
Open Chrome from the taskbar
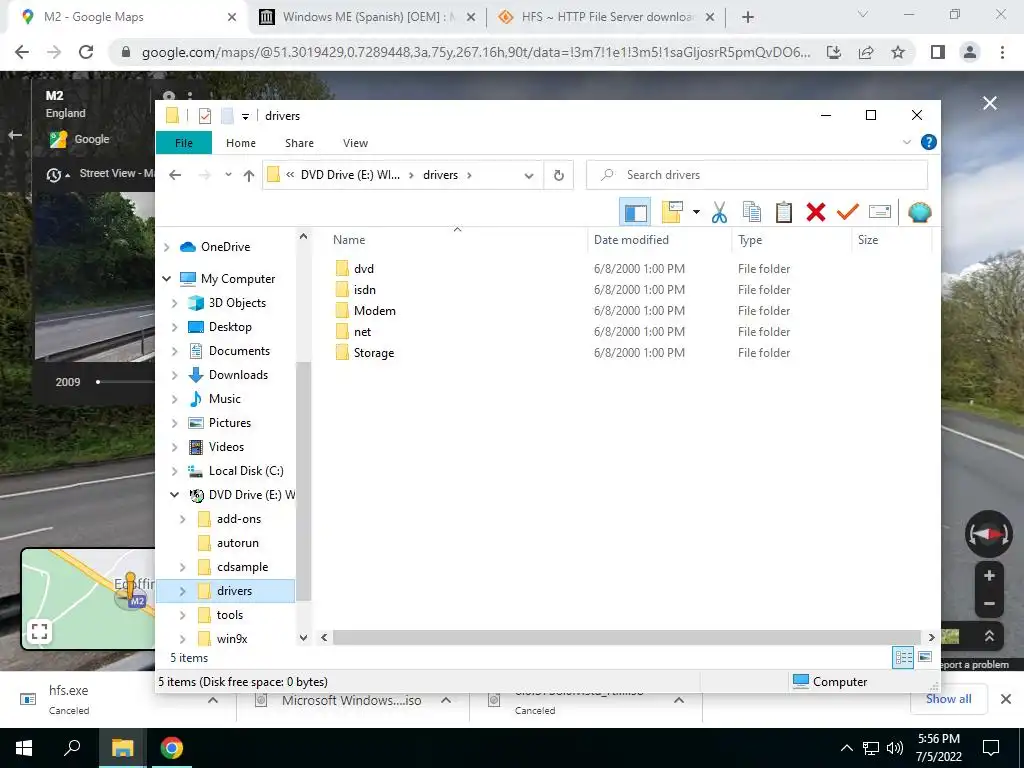[172, 748]
